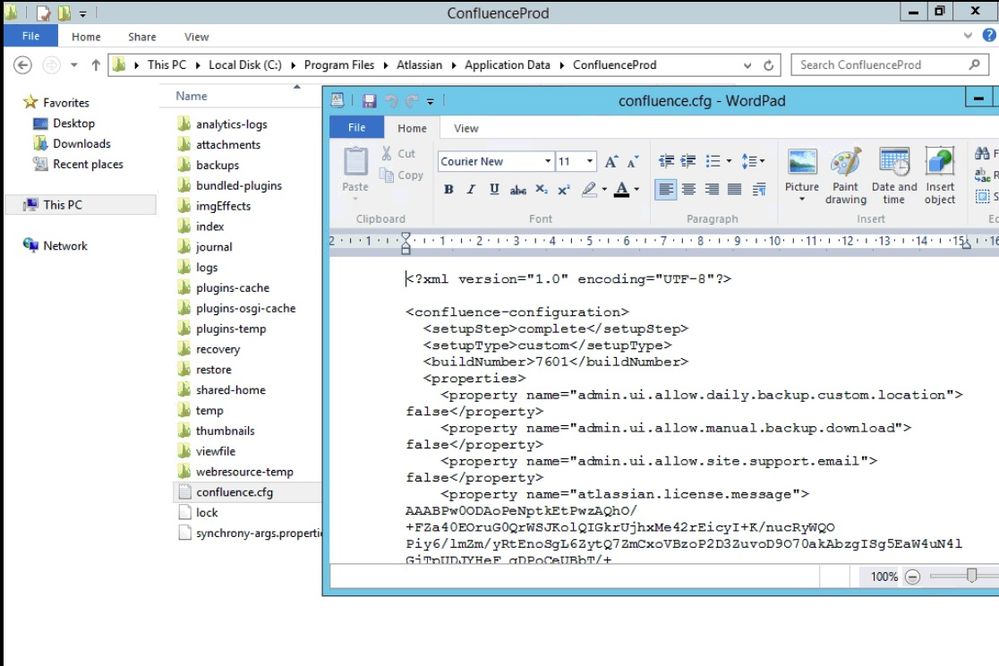Apply Superscript formatting
This screenshot has width=999, height=666.
pos(564,189)
